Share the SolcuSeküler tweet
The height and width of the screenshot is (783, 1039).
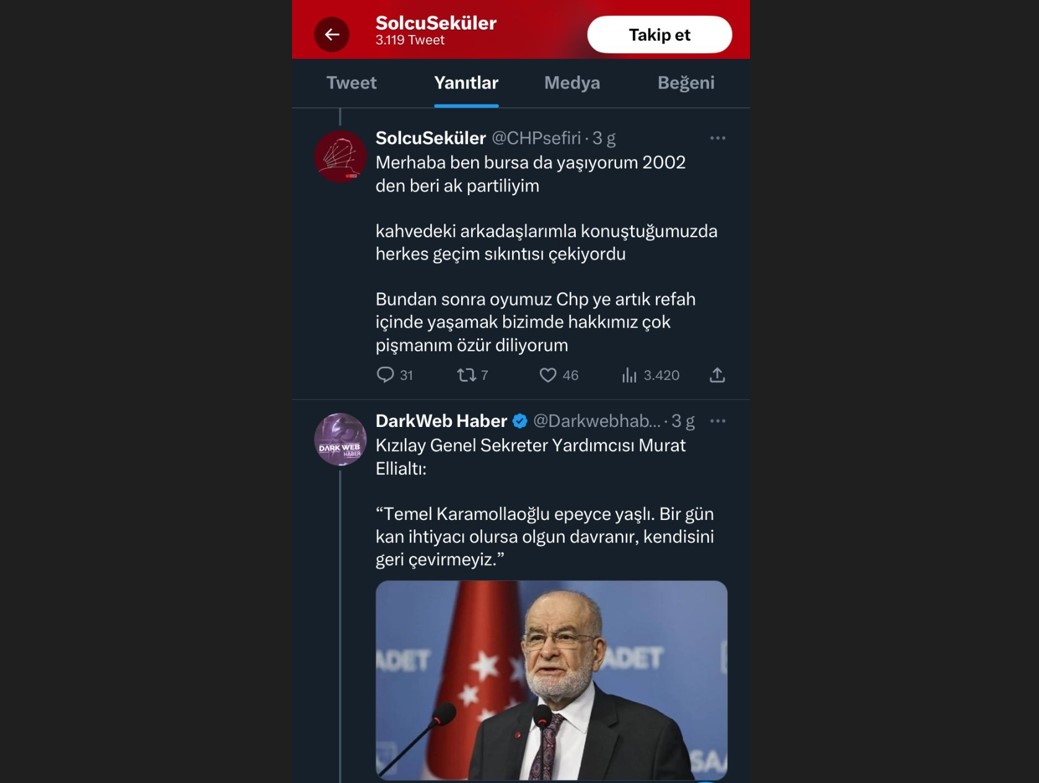(717, 375)
